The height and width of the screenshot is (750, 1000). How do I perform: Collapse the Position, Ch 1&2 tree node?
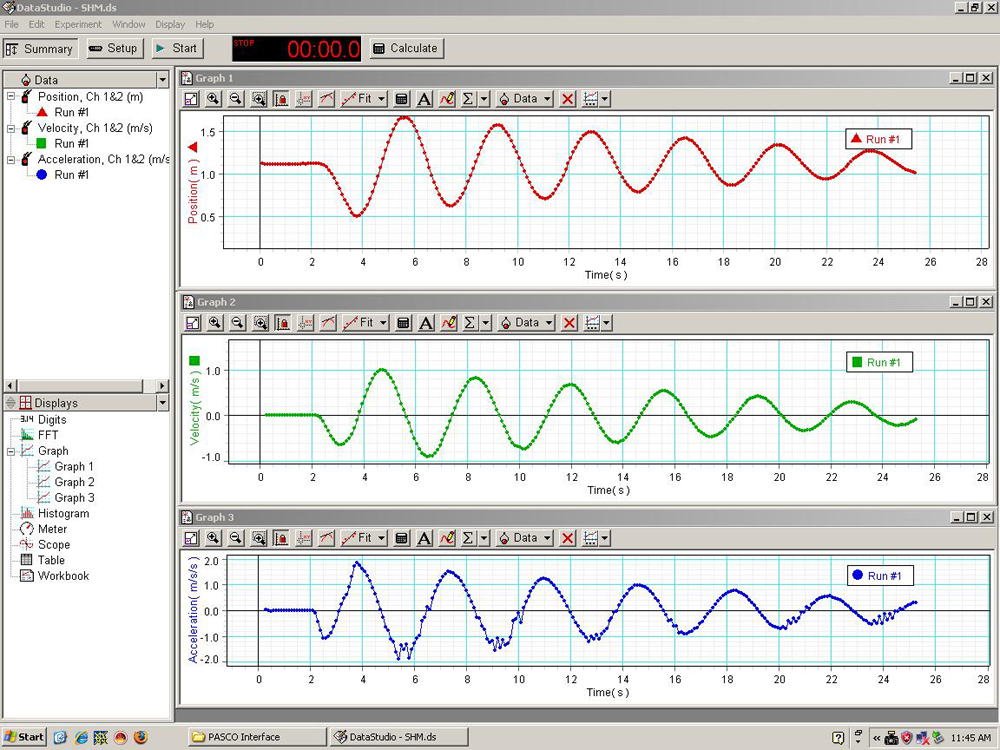point(11,97)
